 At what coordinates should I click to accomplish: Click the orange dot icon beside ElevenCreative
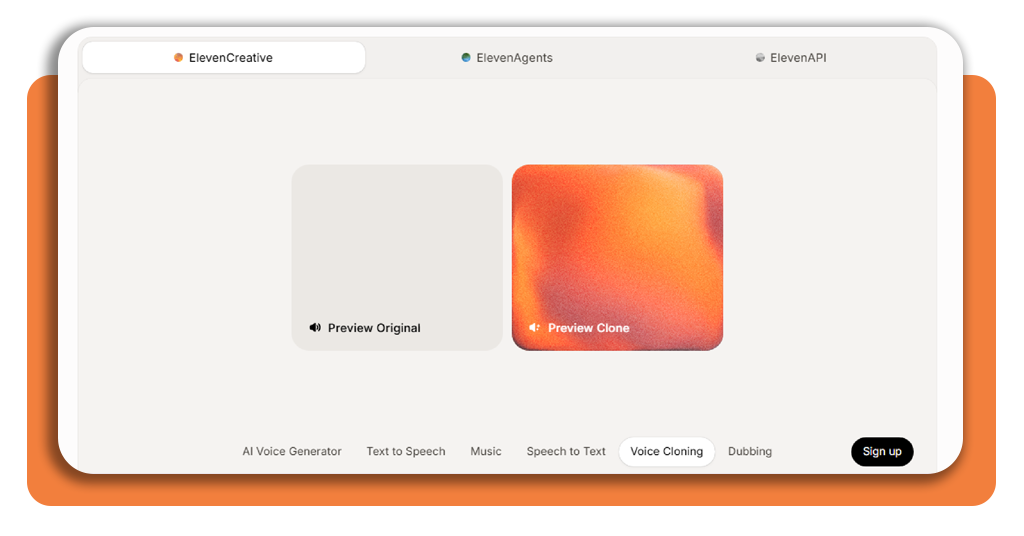178,57
